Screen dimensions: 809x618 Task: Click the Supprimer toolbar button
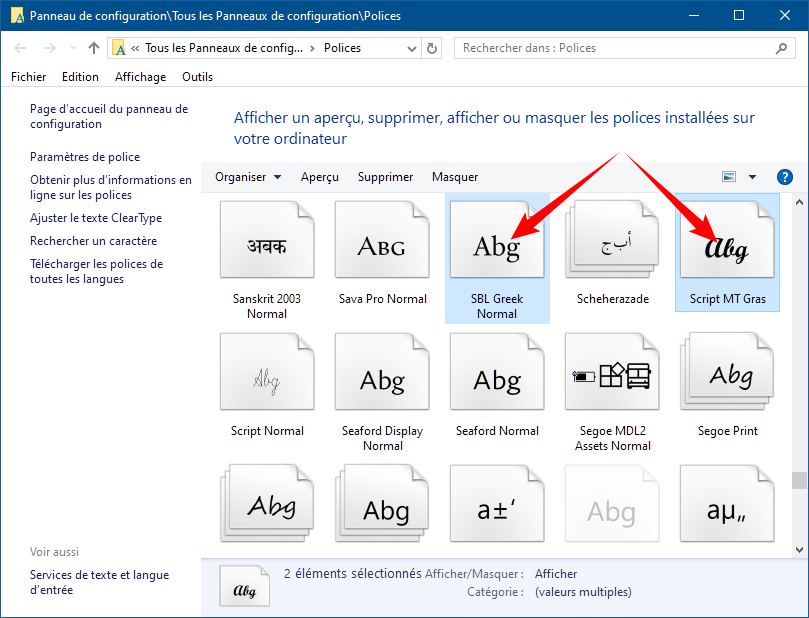point(385,177)
